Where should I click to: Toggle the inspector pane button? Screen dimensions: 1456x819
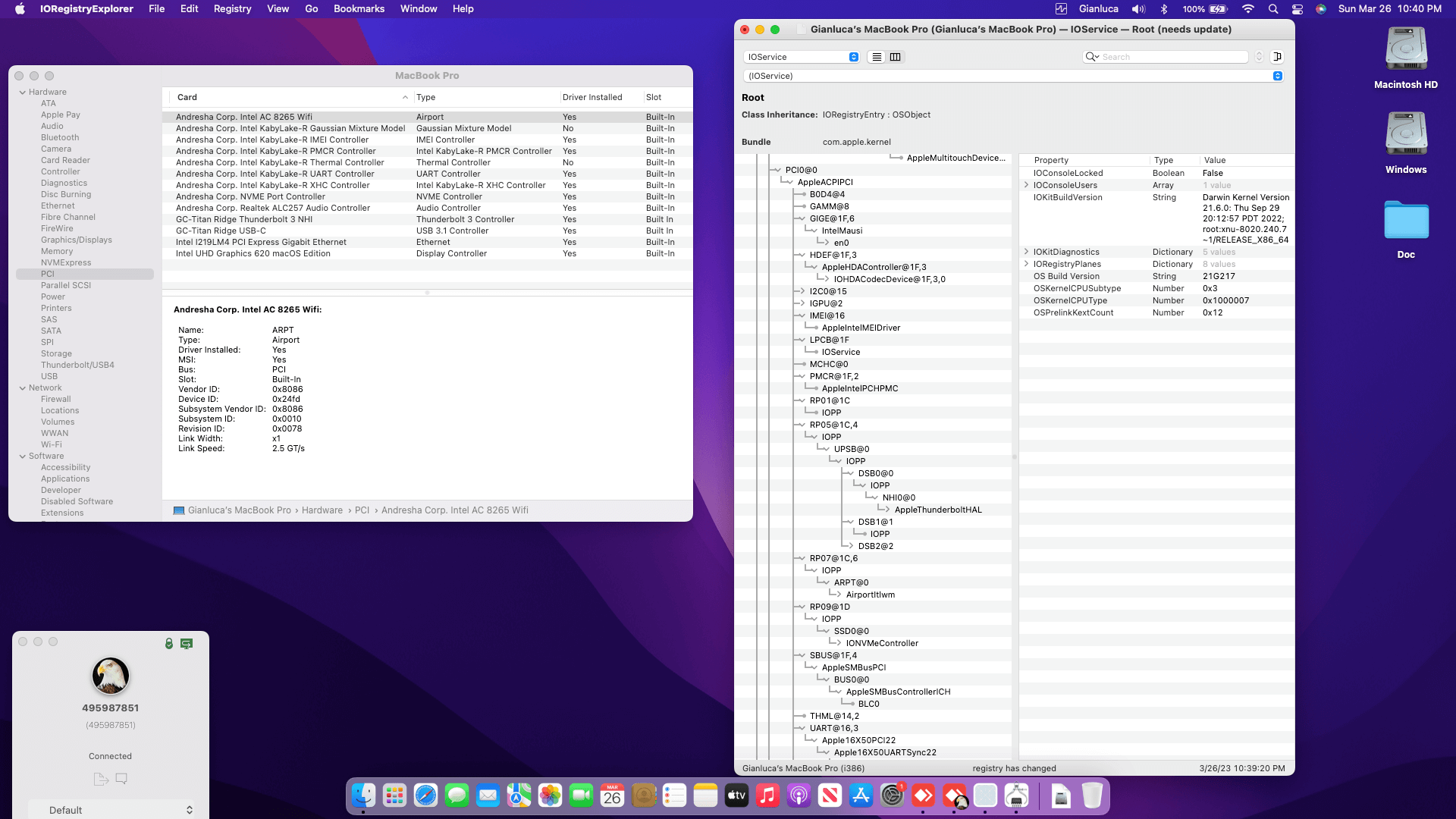tap(1277, 57)
